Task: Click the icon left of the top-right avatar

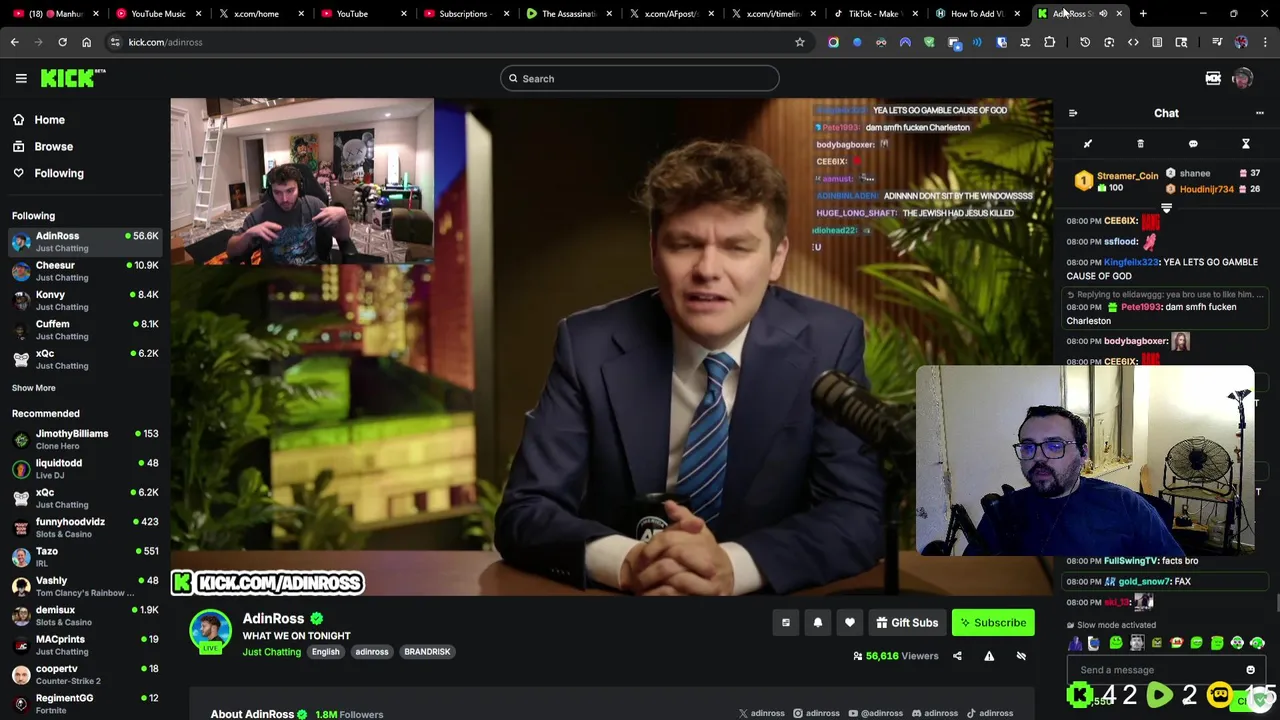Action: tap(1213, 78)
